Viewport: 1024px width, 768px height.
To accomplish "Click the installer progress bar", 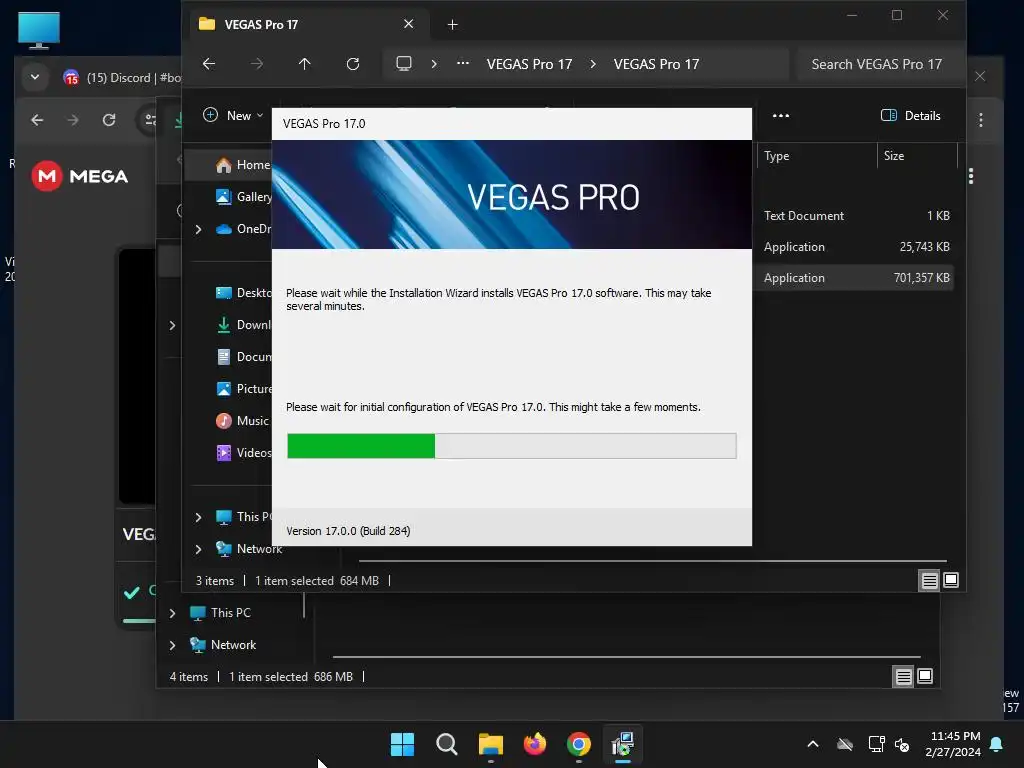I will (x=512, y=446).
